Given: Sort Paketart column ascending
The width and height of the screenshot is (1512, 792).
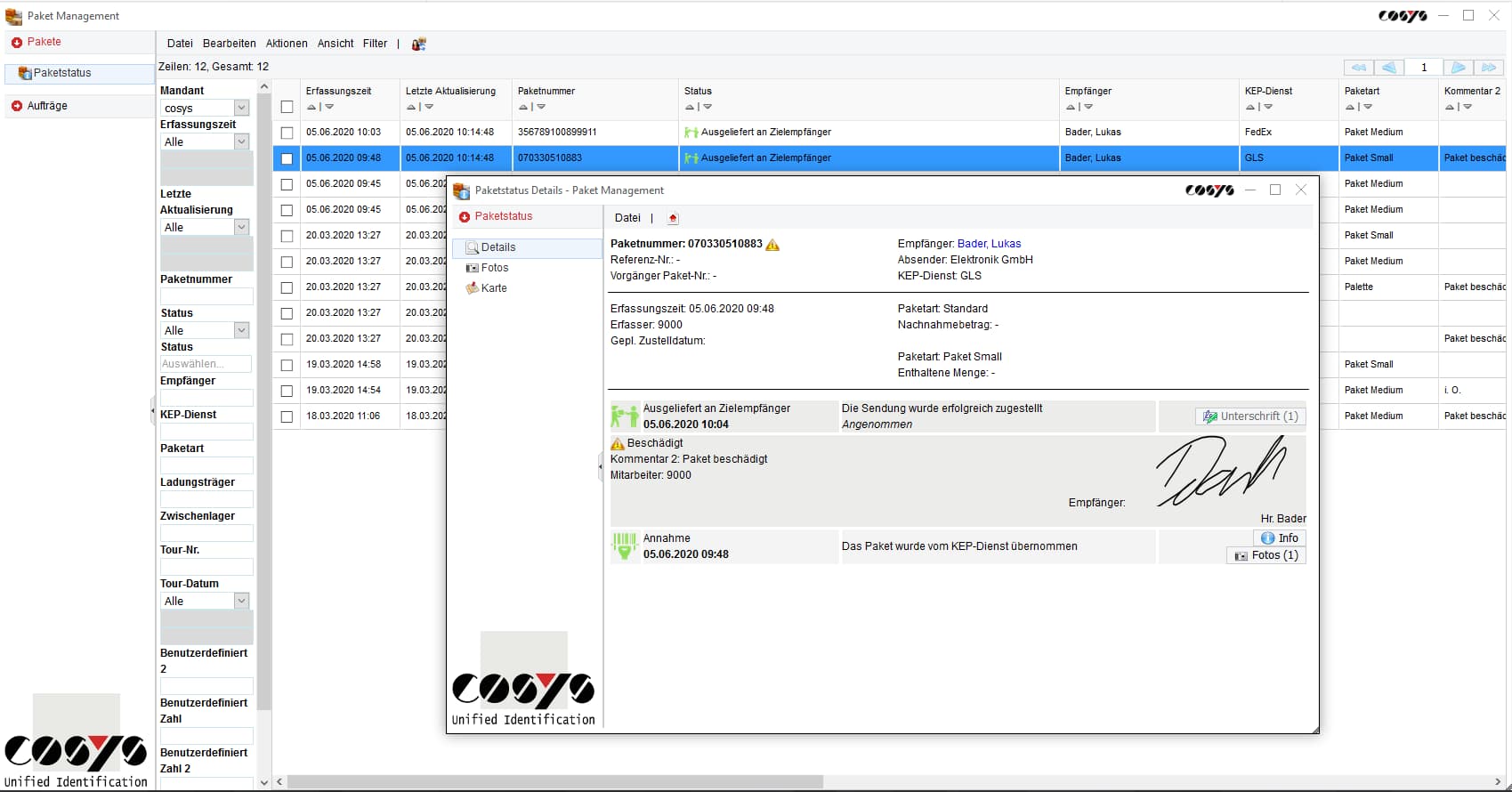Looking at the screenshot, I should [1350, 107].
